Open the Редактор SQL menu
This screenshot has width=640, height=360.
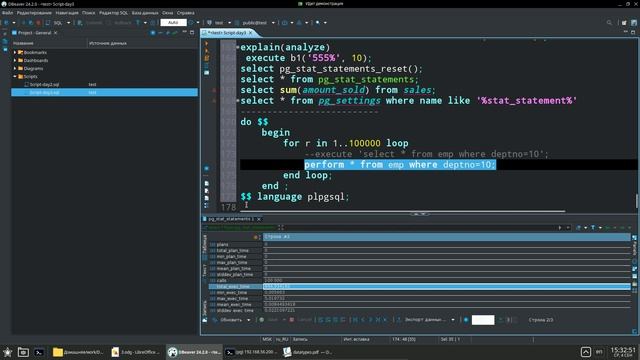click(113, 13)
